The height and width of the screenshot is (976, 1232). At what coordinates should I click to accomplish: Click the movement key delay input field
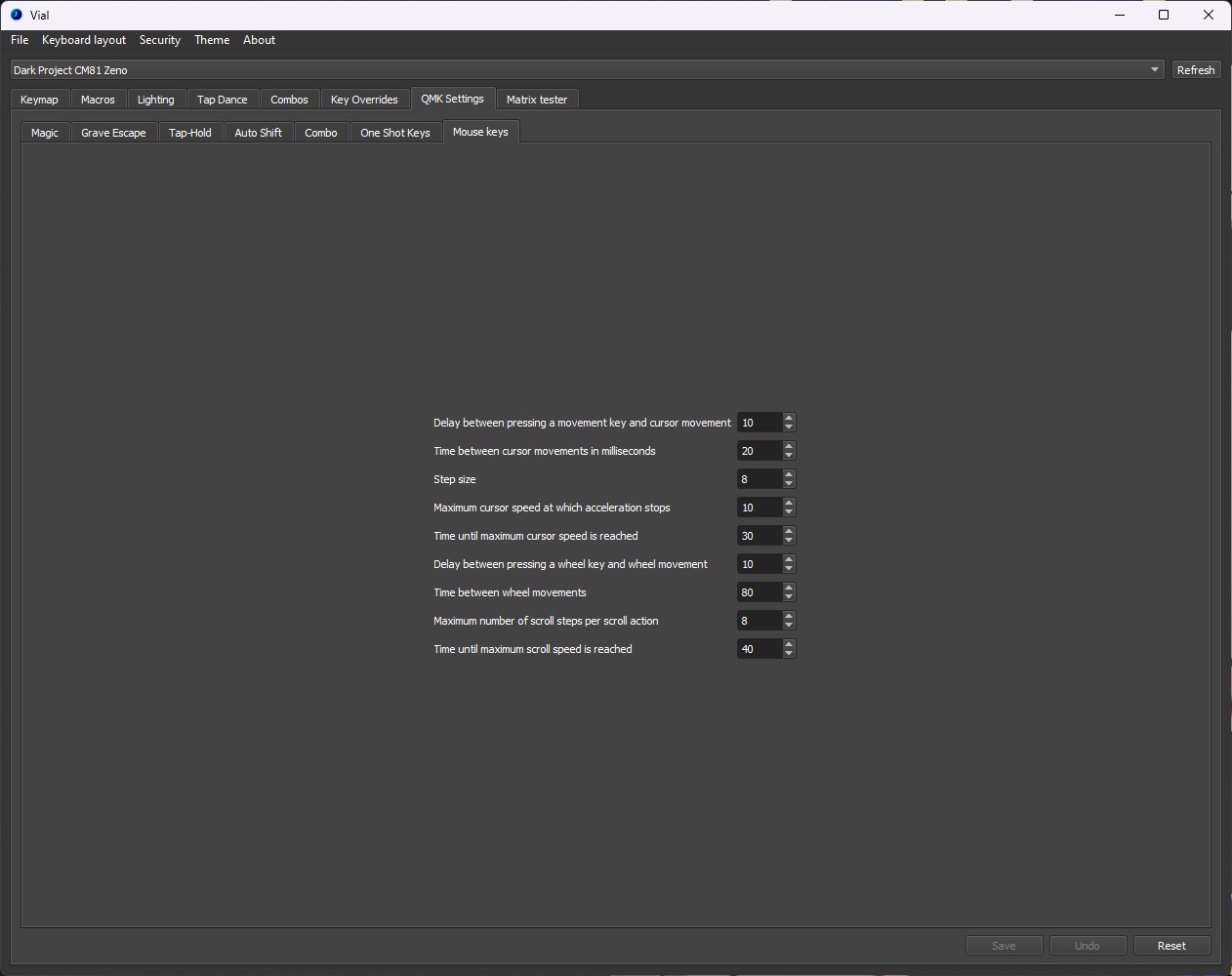point(760,423)
